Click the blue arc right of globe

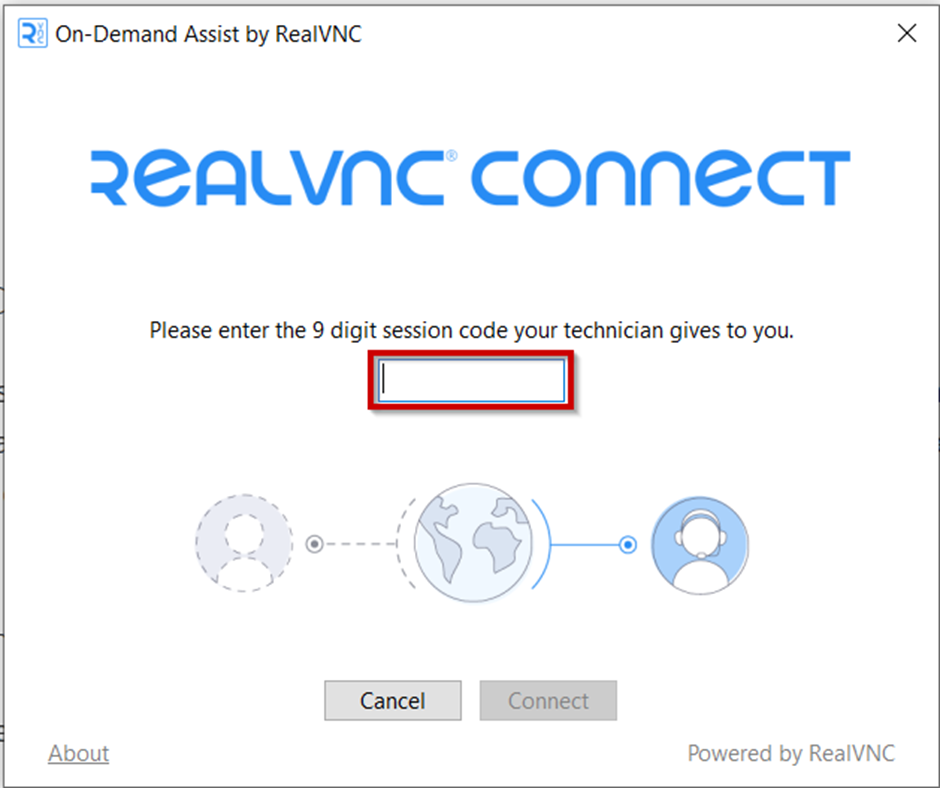tap(541, 543)
